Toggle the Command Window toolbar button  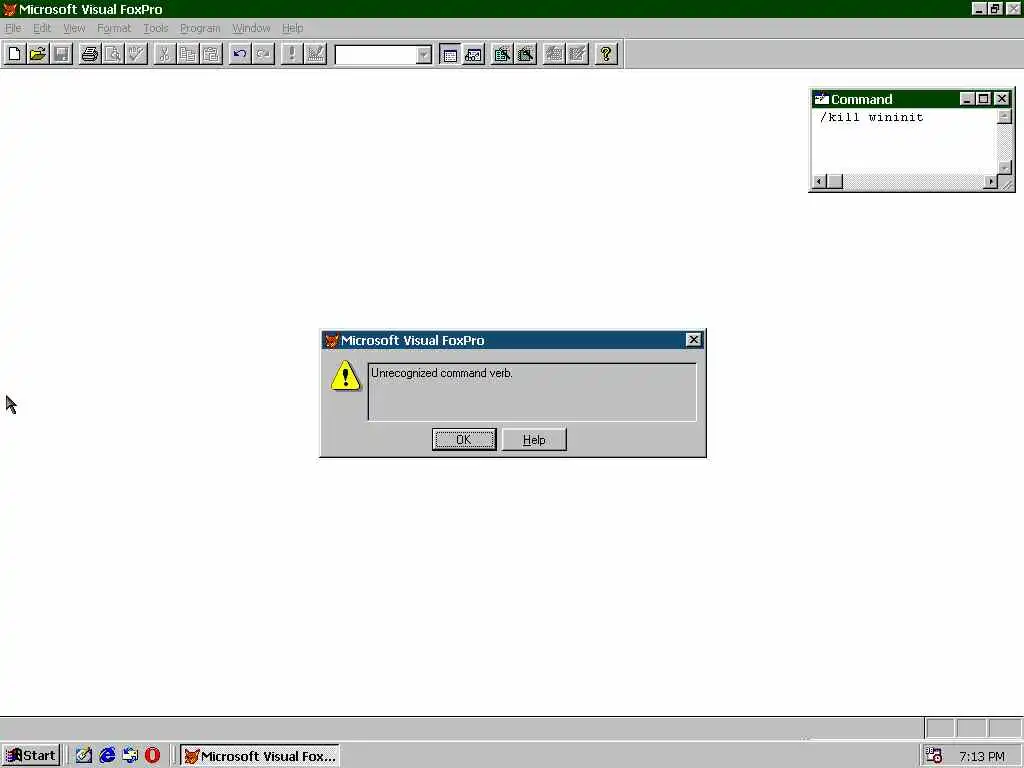tap(450, 54)
